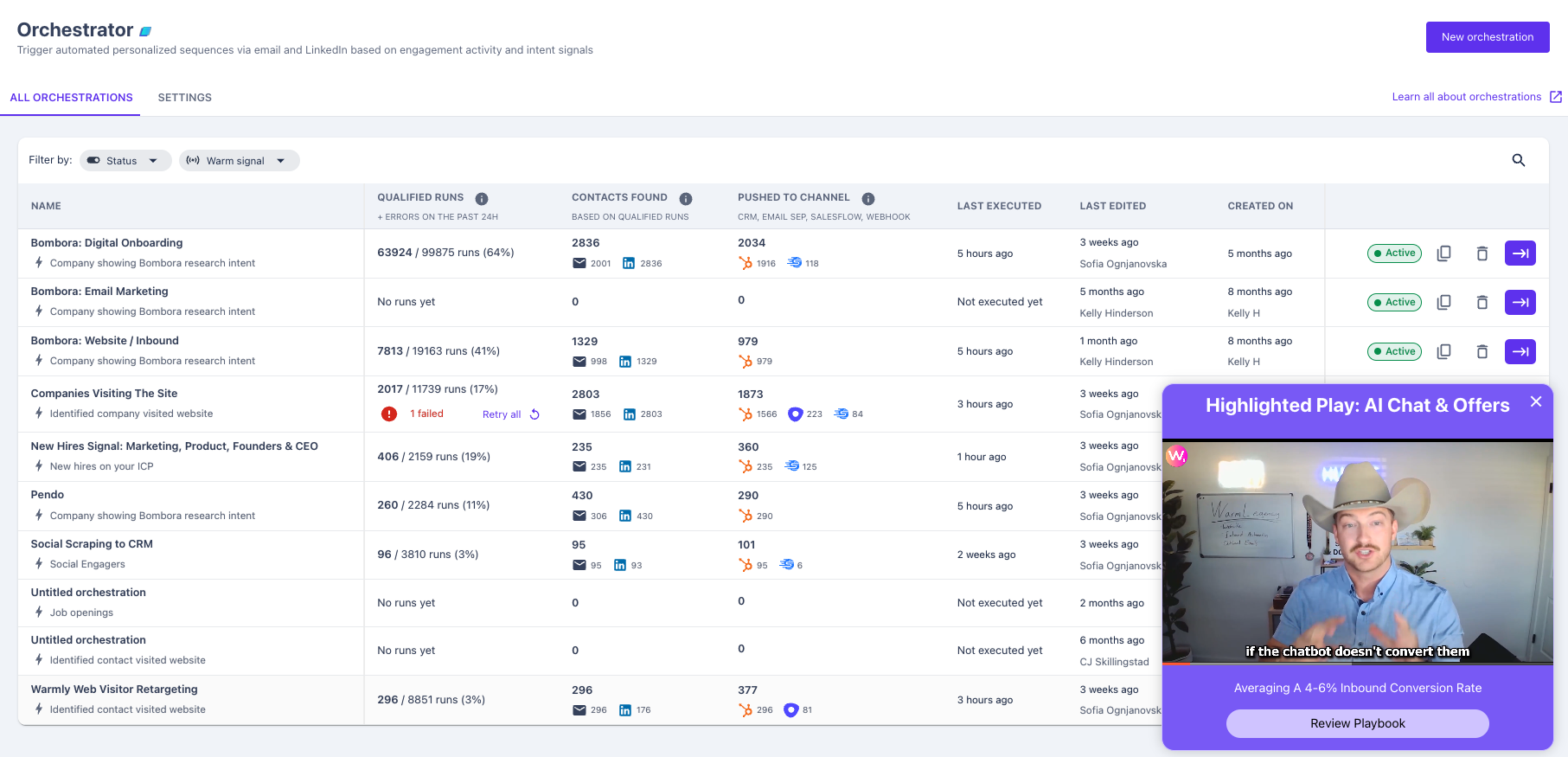Duplicate Bombora: Digital Onboarding orchestration
The image size is (1568, 757).
[x=1443, y=253]
